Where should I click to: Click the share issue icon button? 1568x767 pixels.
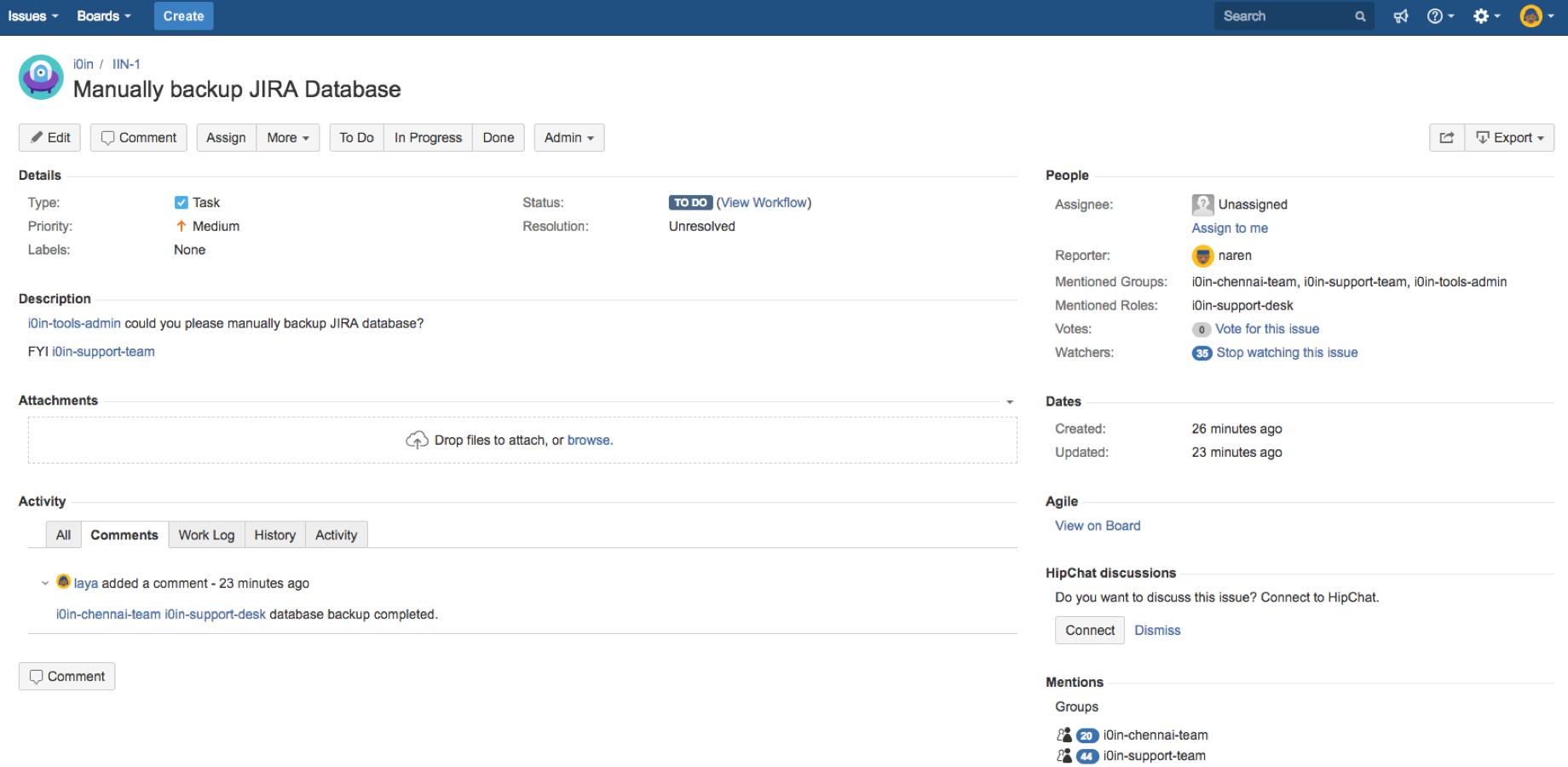(x=1446, y=138)
